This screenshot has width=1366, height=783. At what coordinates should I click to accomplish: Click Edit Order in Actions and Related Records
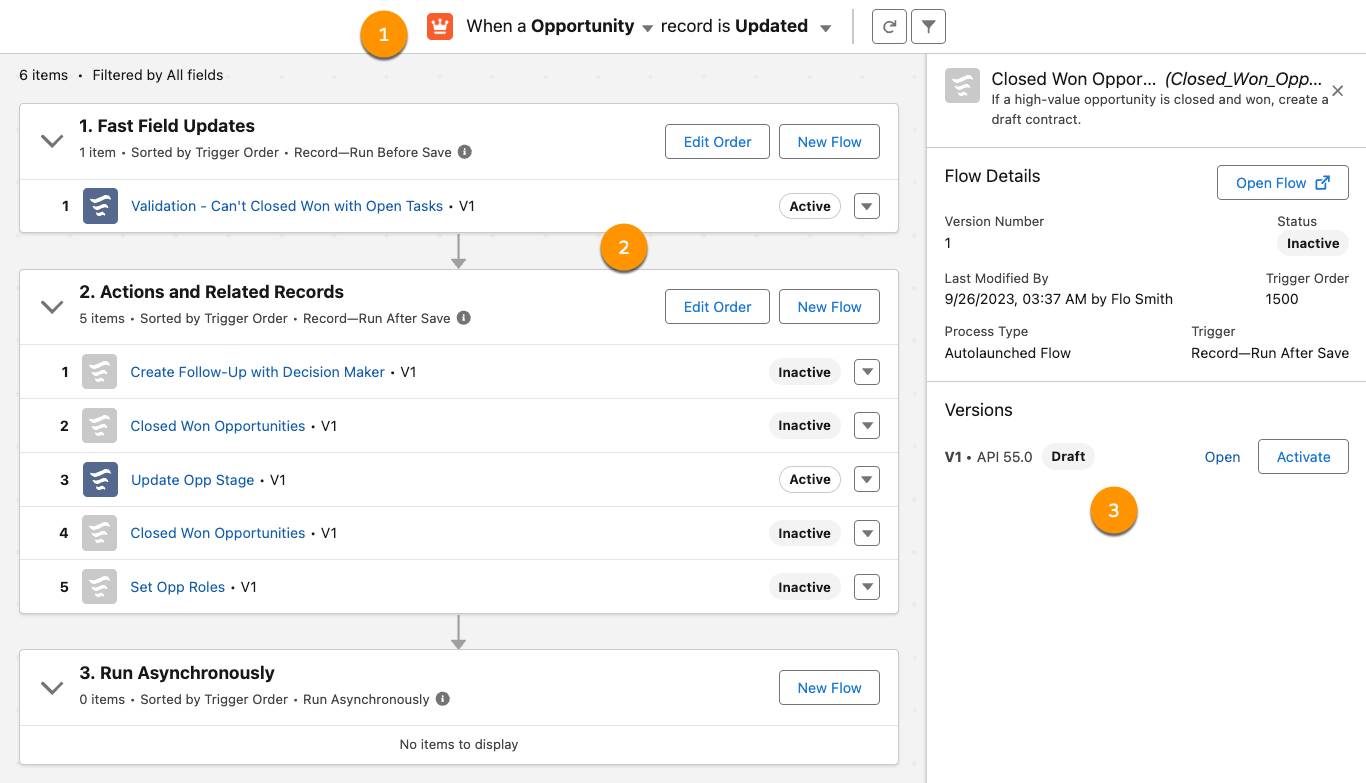coord(716,306)
